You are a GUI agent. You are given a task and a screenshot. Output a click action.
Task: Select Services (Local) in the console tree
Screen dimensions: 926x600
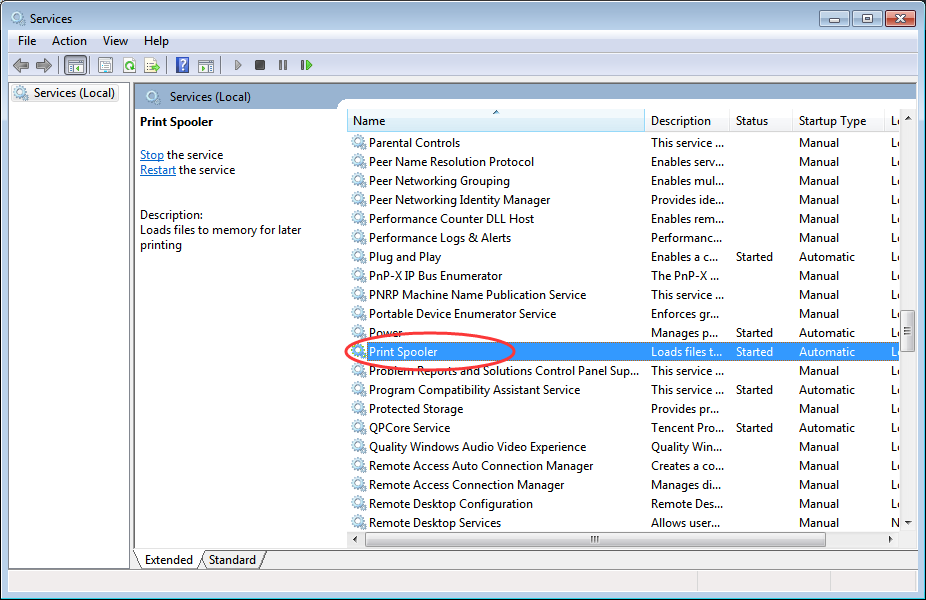click(x=74, y=93)
